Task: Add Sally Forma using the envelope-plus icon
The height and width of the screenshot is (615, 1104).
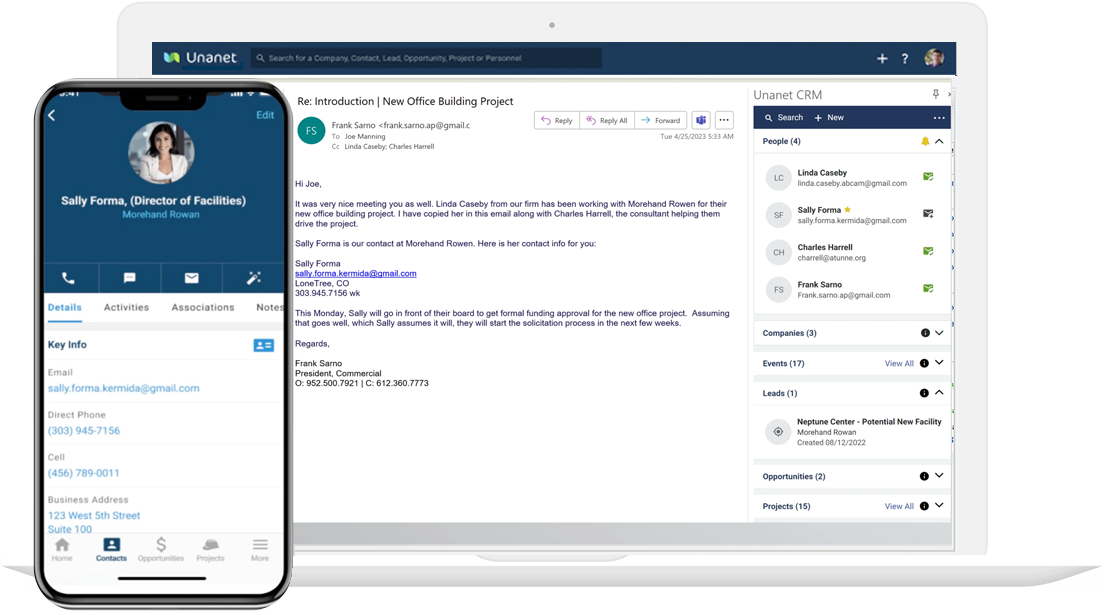Action: click(928, 214)
